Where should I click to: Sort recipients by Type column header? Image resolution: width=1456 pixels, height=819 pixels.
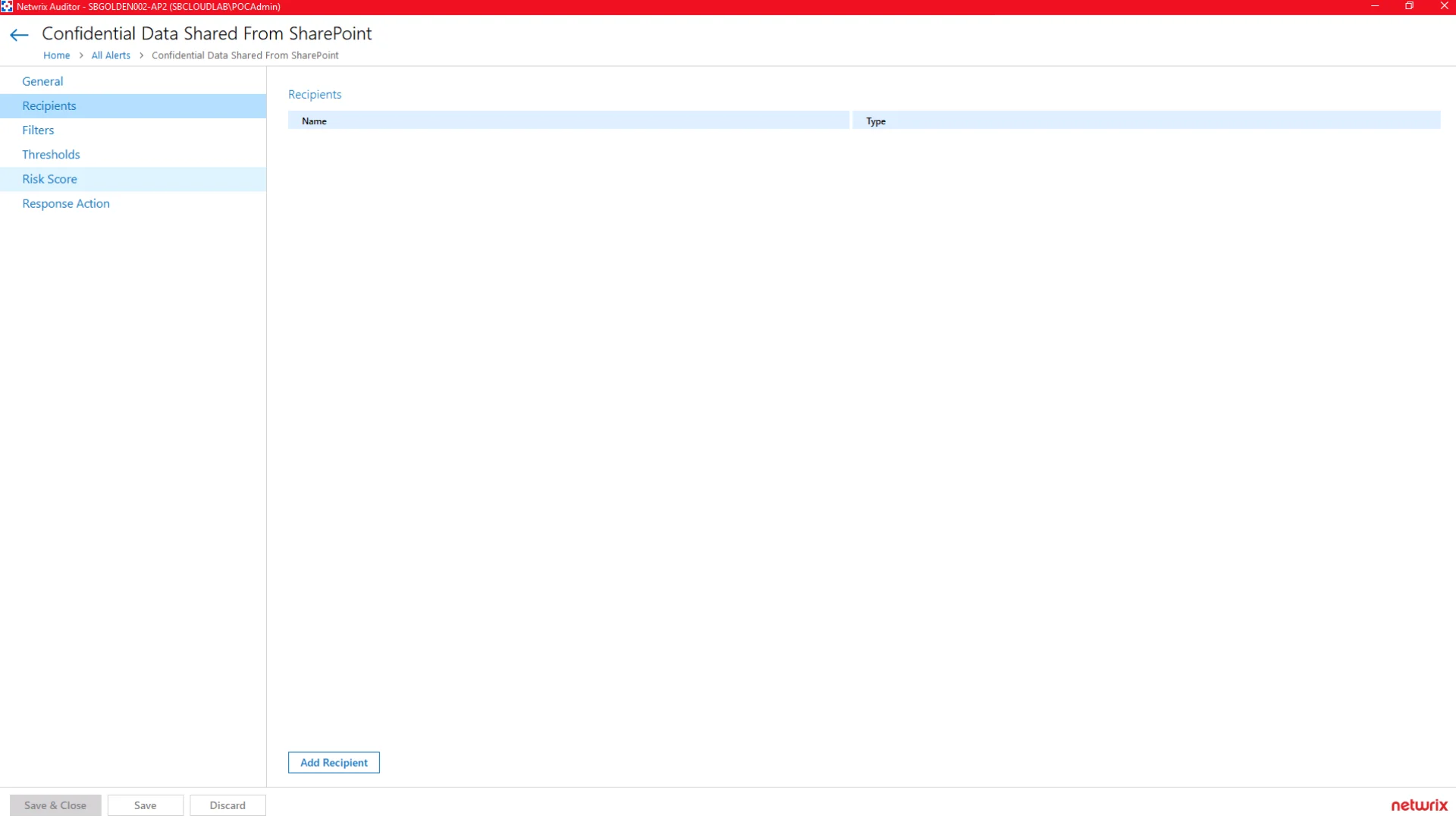point(1146,121)
